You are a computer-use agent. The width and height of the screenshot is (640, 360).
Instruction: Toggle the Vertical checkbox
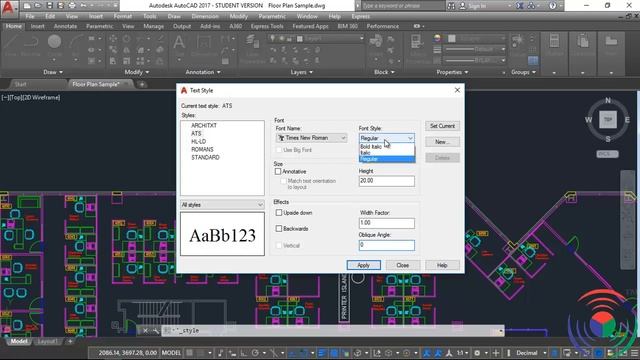pos(279,245)
